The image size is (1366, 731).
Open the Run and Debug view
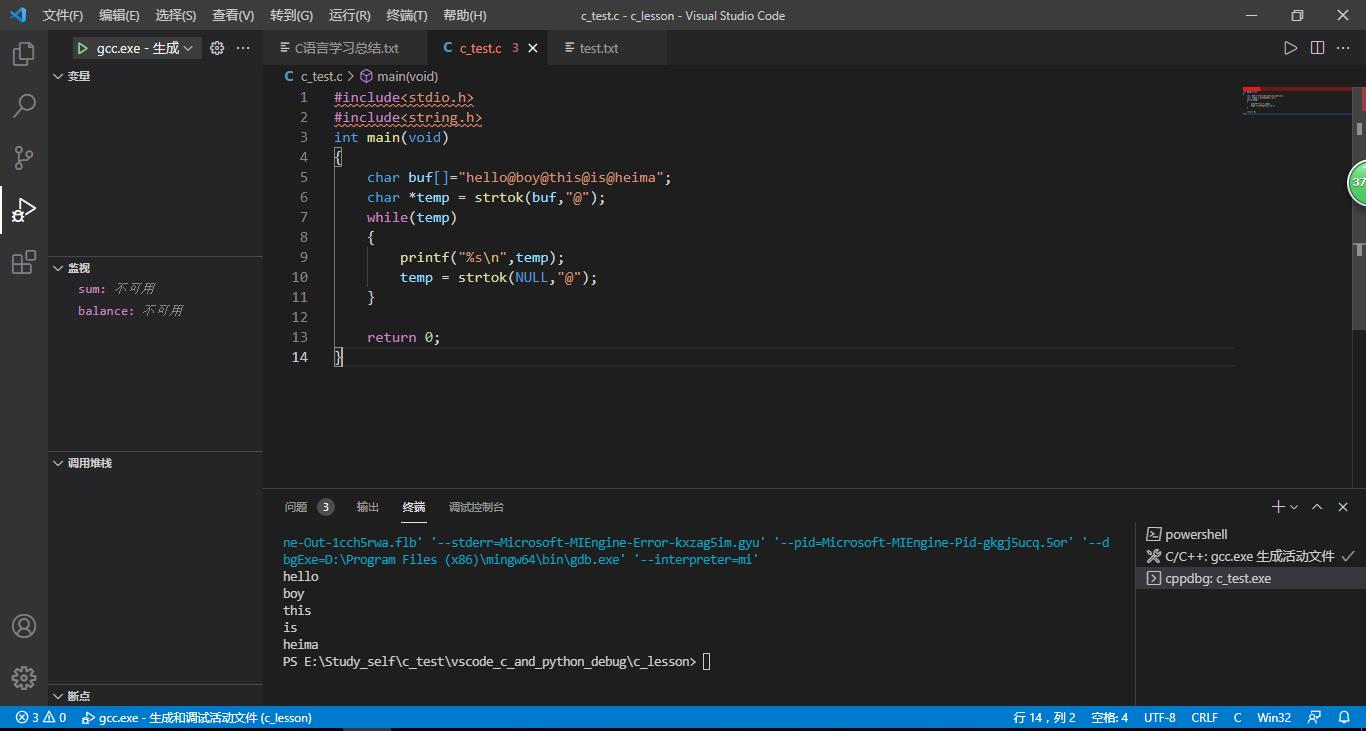[24, 210]
